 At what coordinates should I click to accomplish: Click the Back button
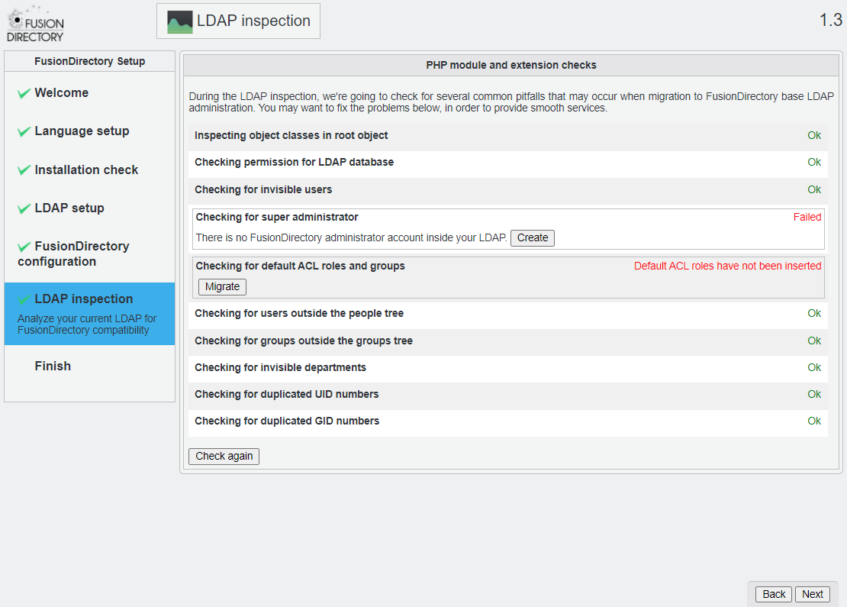click(x=774, y=594)
